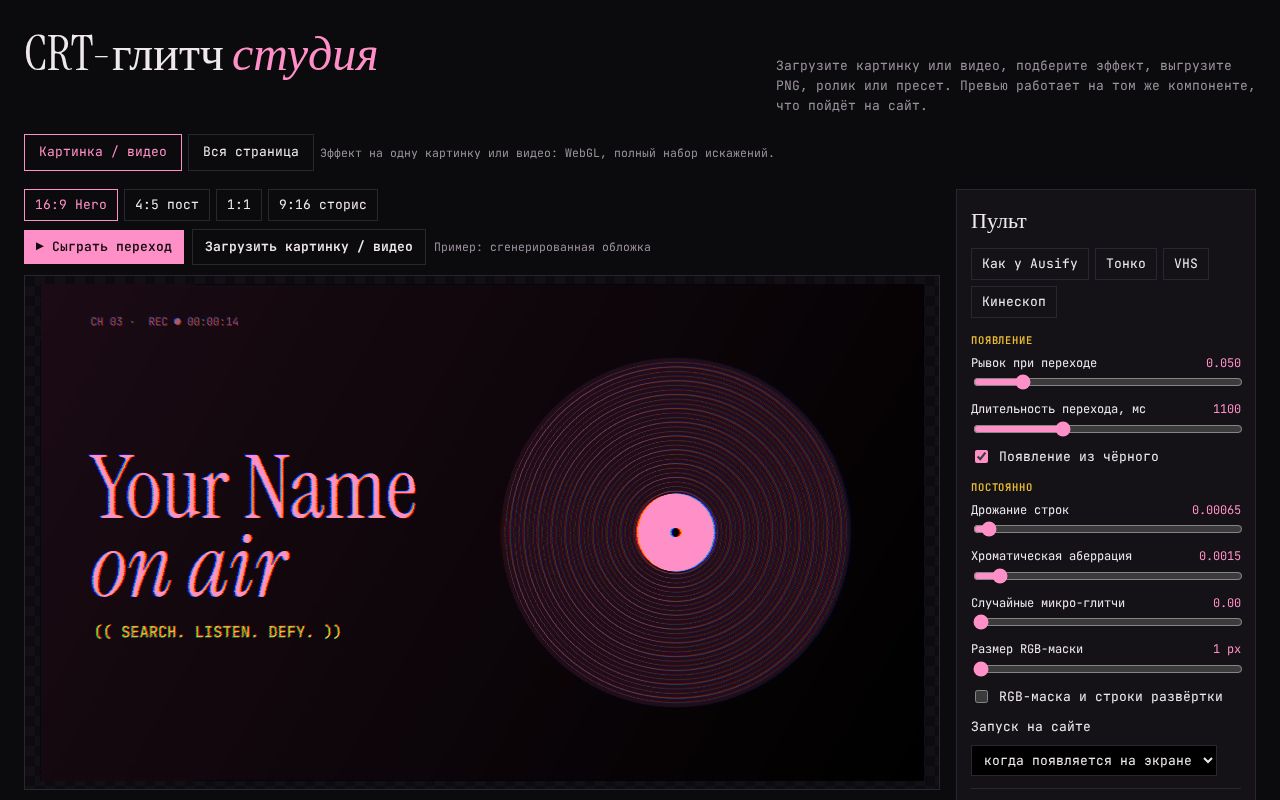Adjust Дрожание строк slider
The height and width of the screenshot is (800, 1280).
tap(1108, 529)
